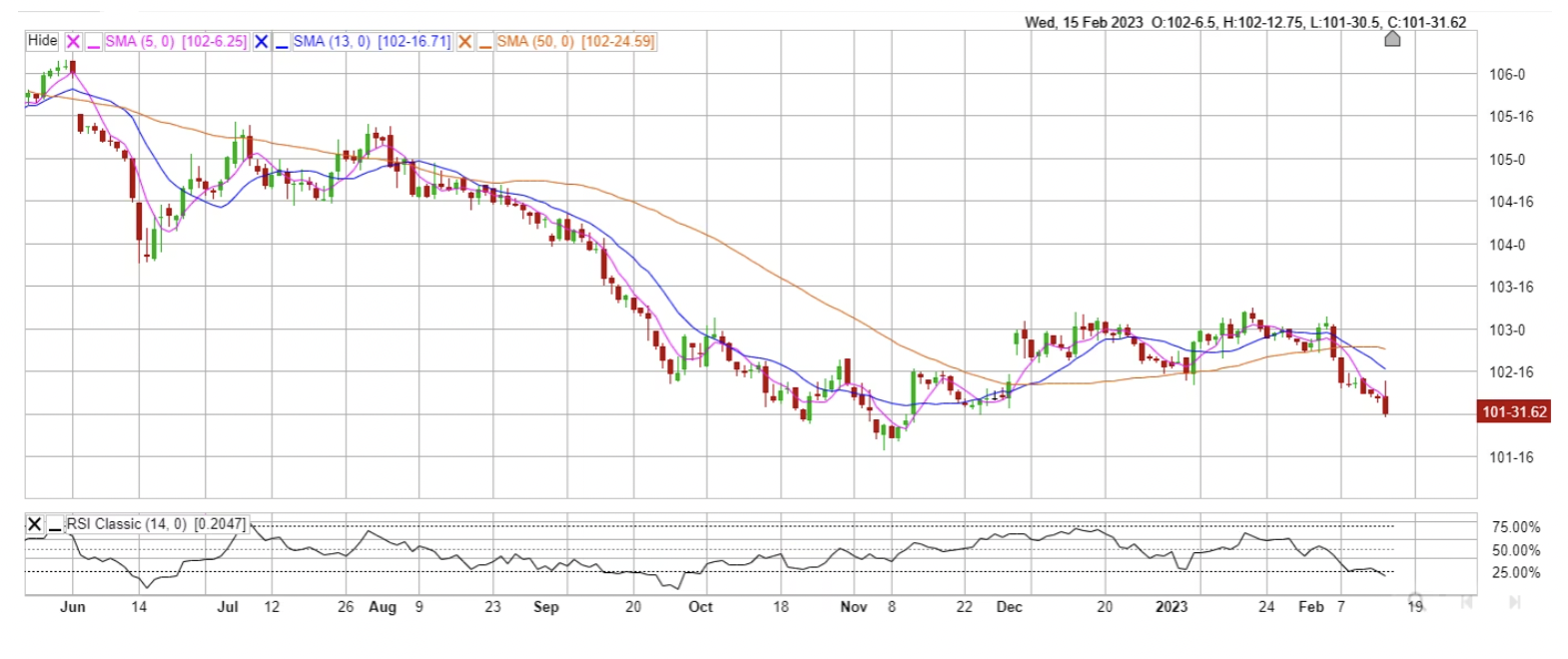Screen dimensions: 1568x659
Task: Click the Hide button on indicator legend
Action: pos(42,41)
